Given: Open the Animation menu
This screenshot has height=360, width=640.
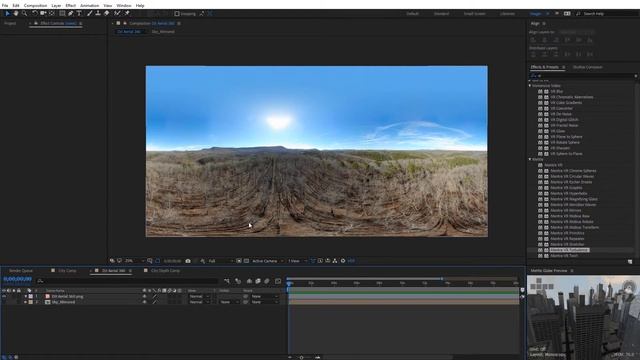Looking at the screenshot, I should [89, 5].
